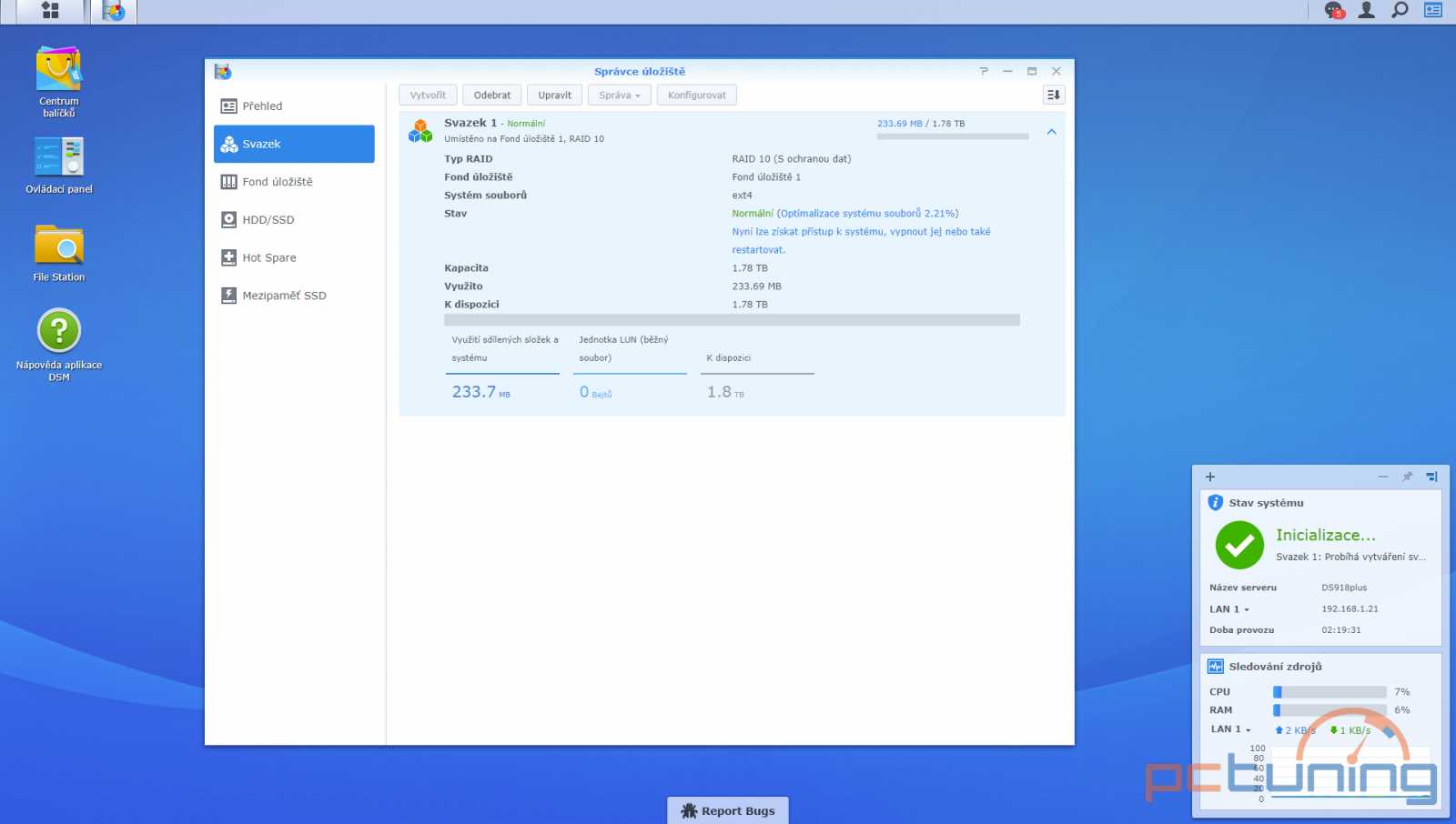Image resolution: width=1456 pixels, height=824 pixels.
Task: Open Fond úložiště section
Action: pyautogui.click(x=294, y=182)
